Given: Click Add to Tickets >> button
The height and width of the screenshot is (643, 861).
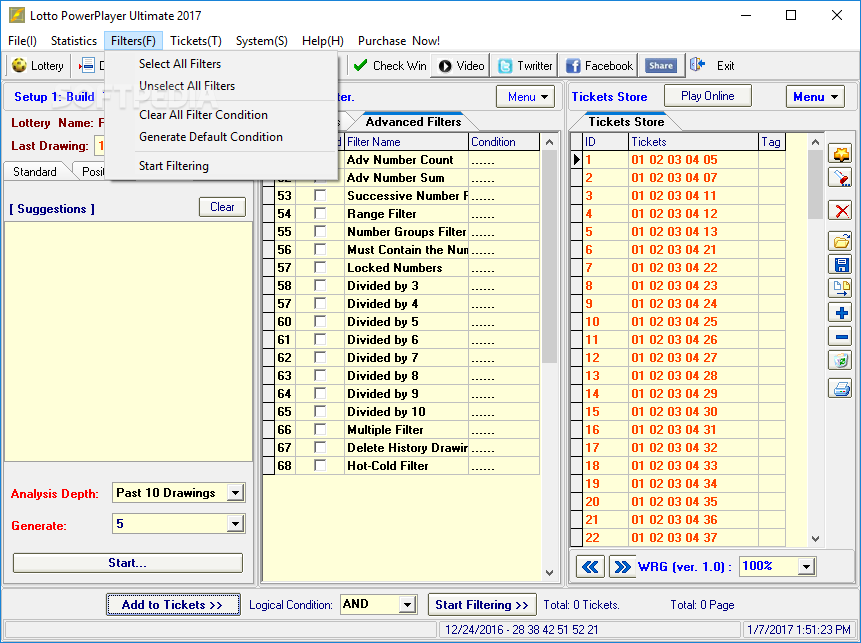Looking at the screenshot, I should click(173, 605).
